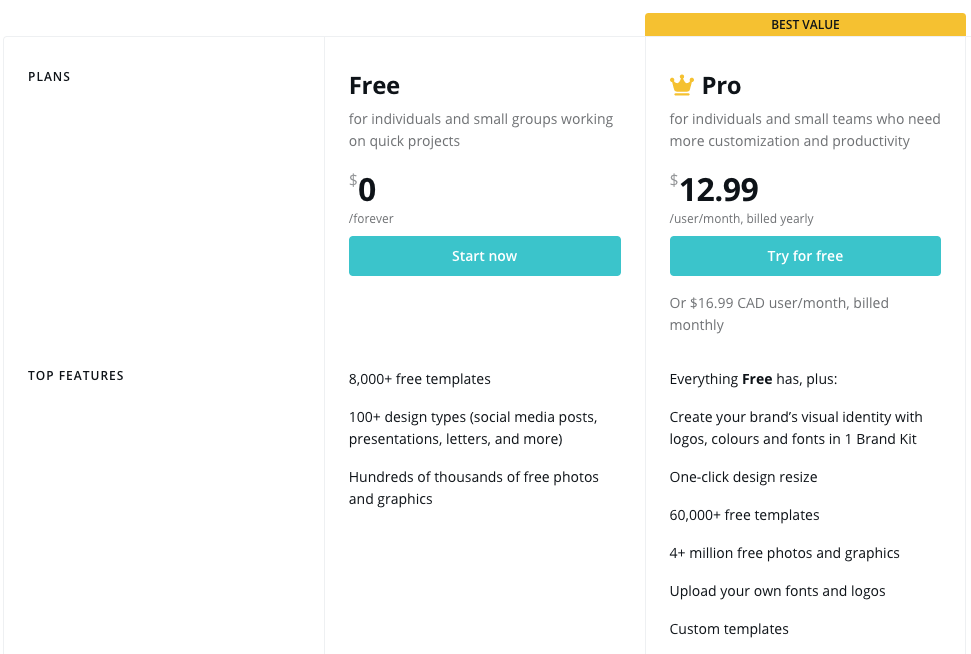Click Upload your own fonts and logos

point(777,591)
